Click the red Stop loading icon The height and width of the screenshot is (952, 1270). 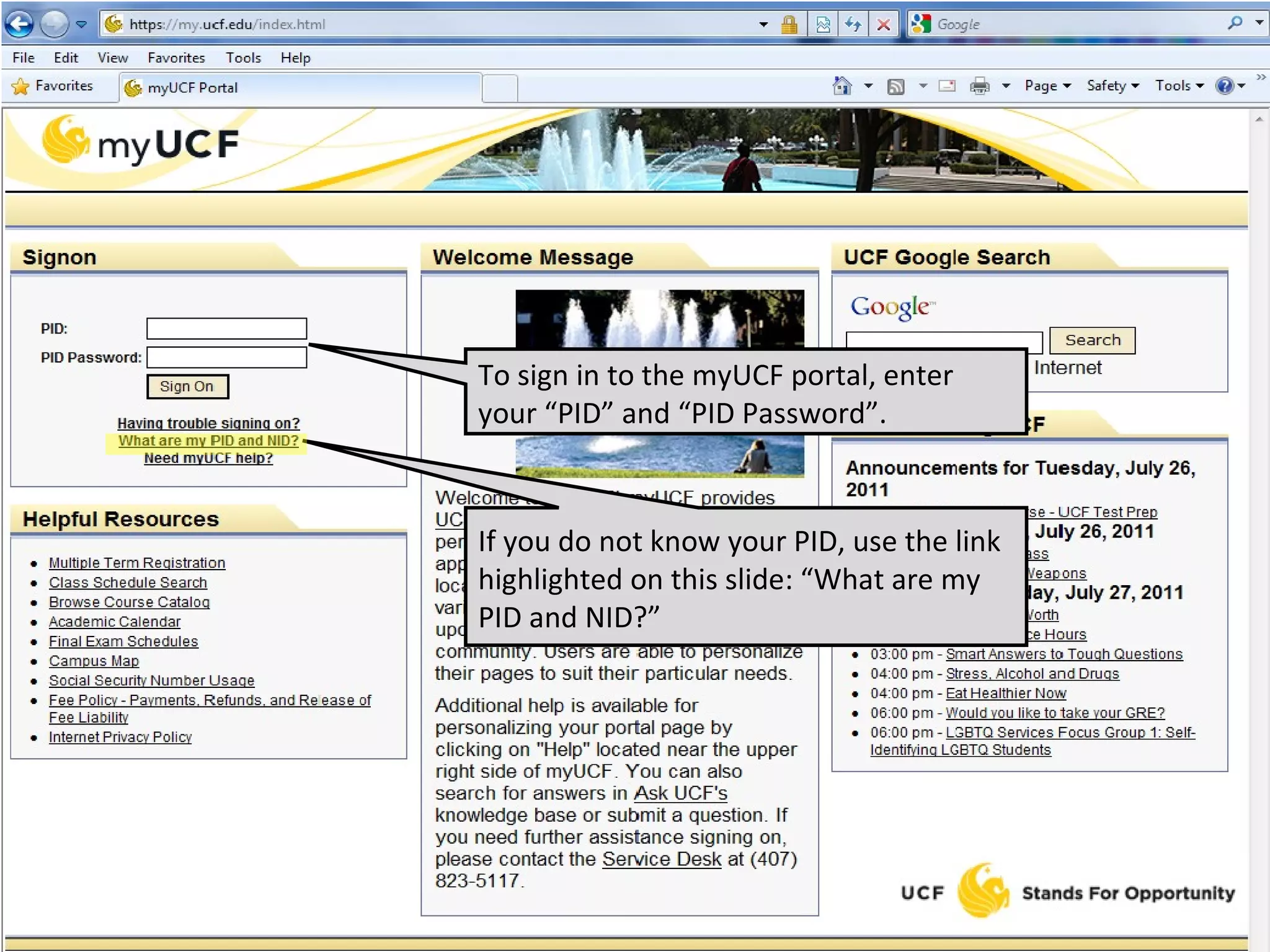[884, 25]
